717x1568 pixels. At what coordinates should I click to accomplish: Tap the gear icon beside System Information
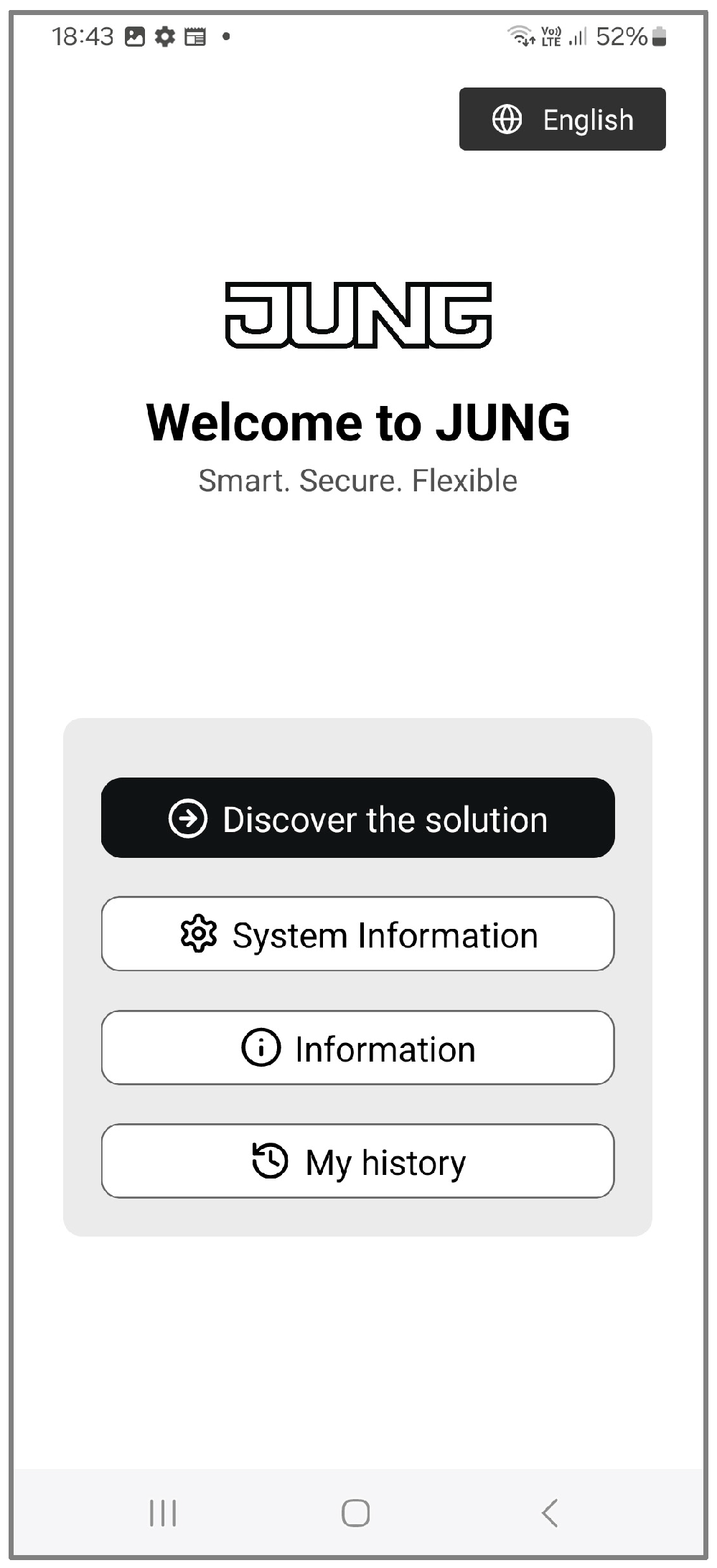pyautogui.click(x=199, y=934)
